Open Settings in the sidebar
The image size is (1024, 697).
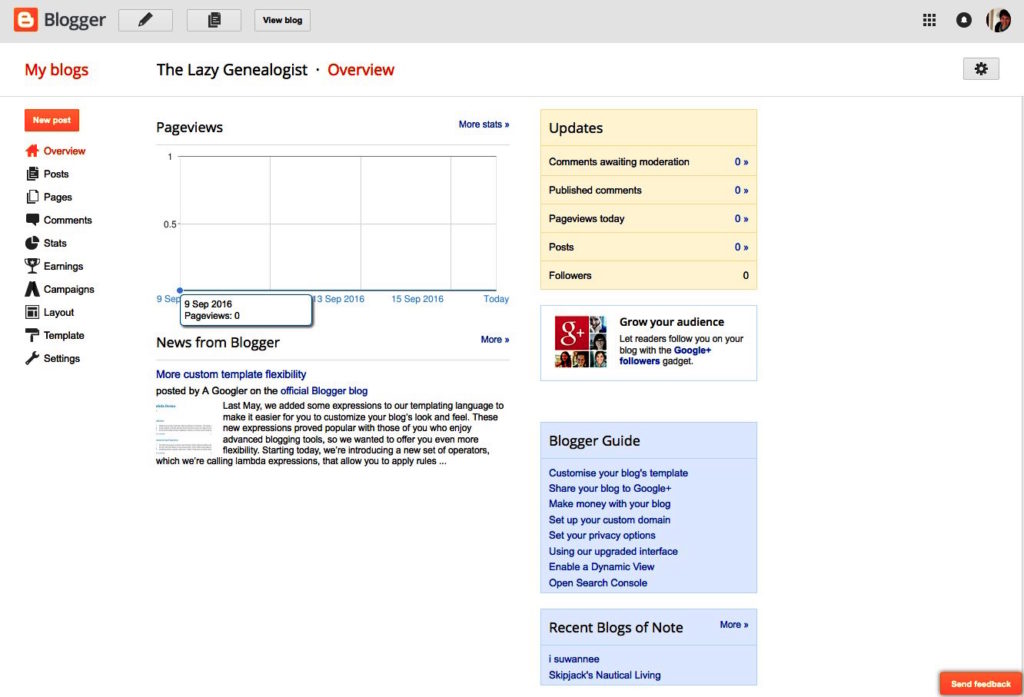[61, 359]
